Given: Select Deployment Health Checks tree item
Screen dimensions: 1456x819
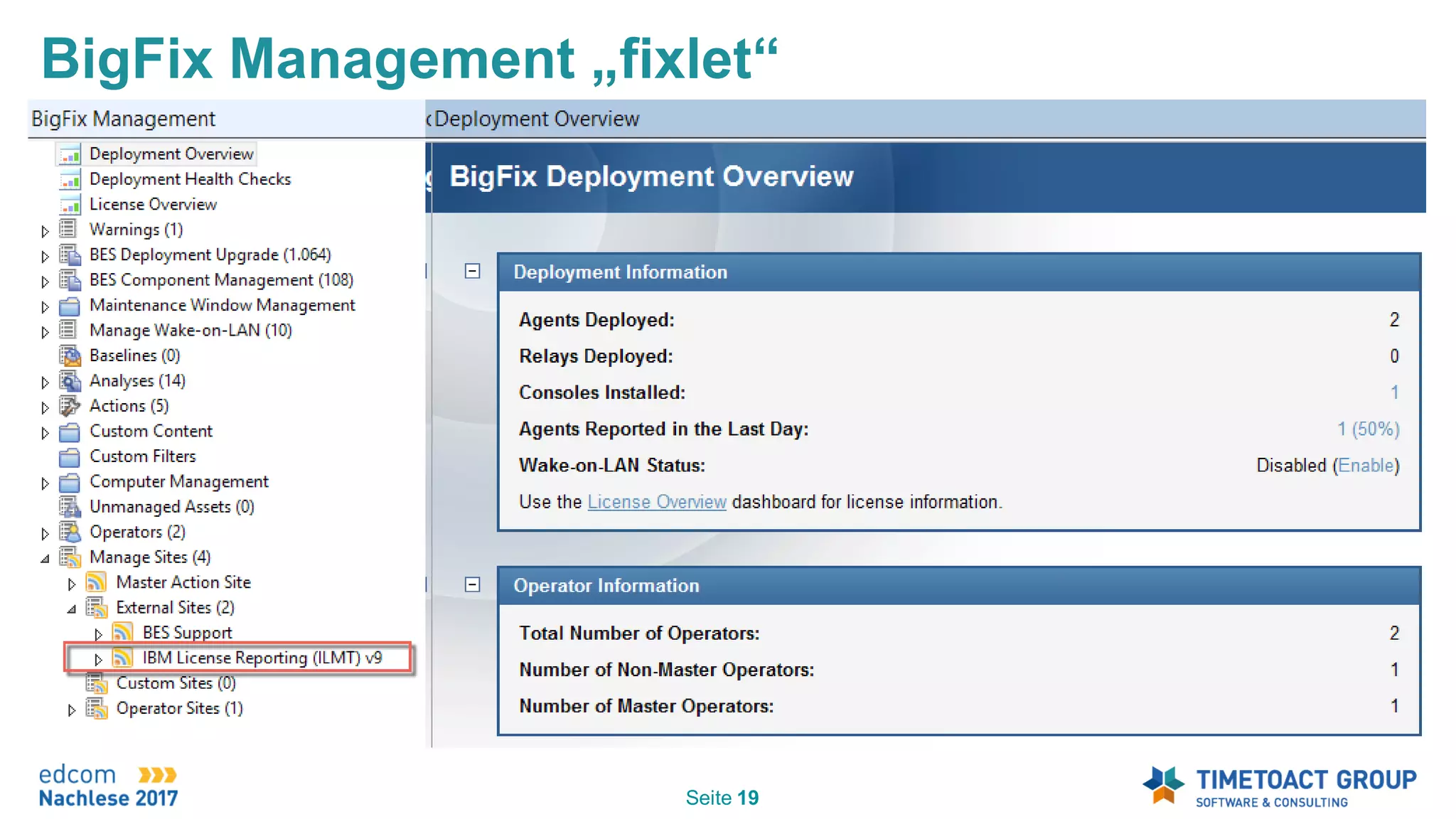Looking at the screenshot, I should 190,179.
